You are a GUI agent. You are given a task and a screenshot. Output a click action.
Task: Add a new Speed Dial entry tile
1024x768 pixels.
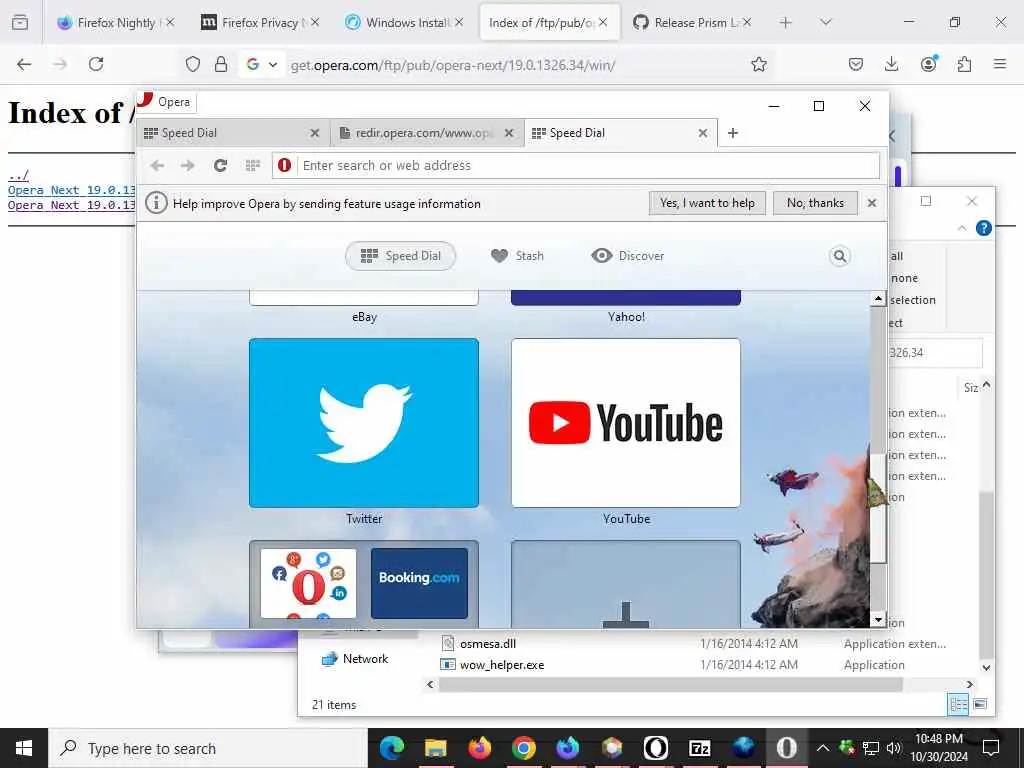click(626, 584)
